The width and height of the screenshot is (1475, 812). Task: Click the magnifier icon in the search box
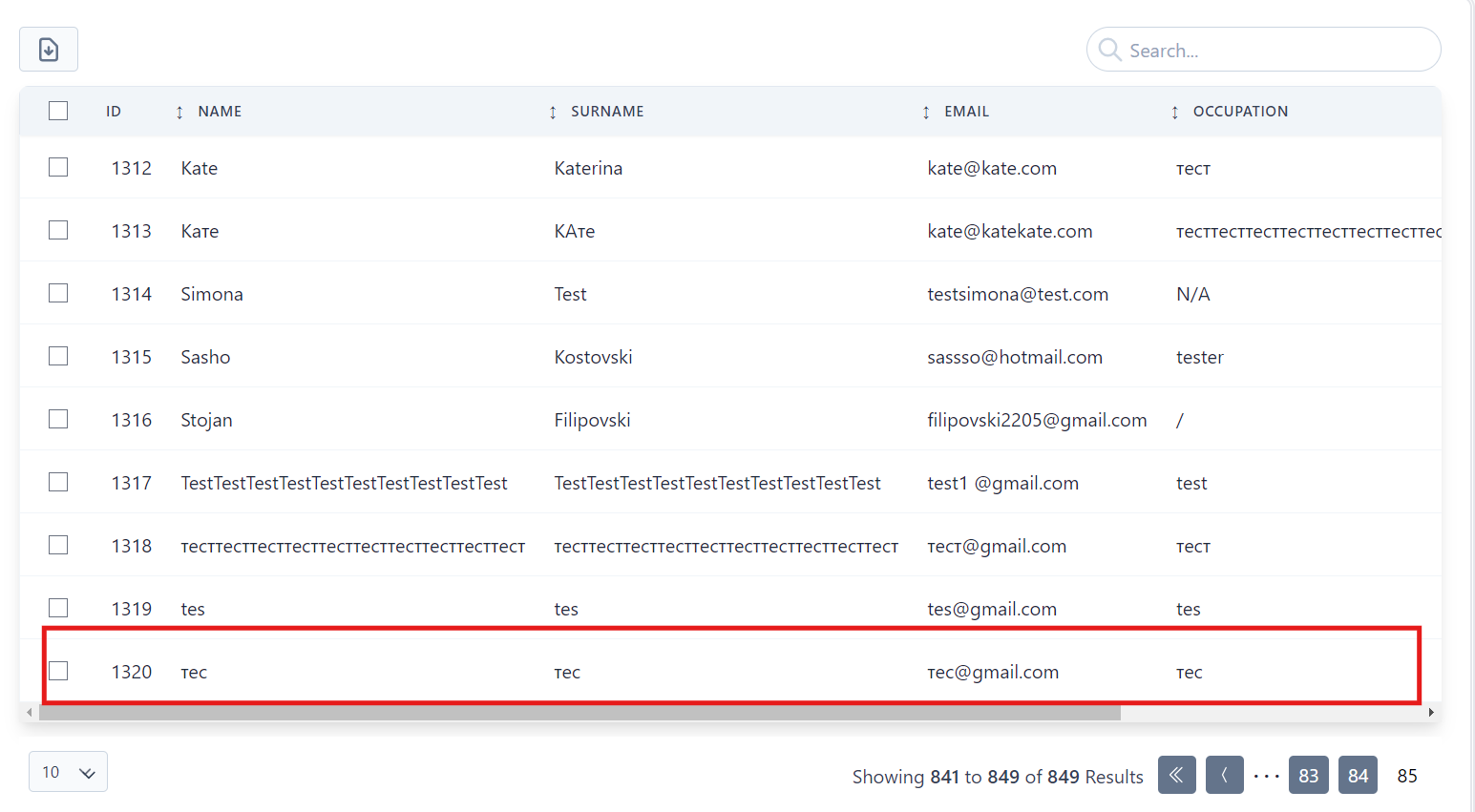1109,50
